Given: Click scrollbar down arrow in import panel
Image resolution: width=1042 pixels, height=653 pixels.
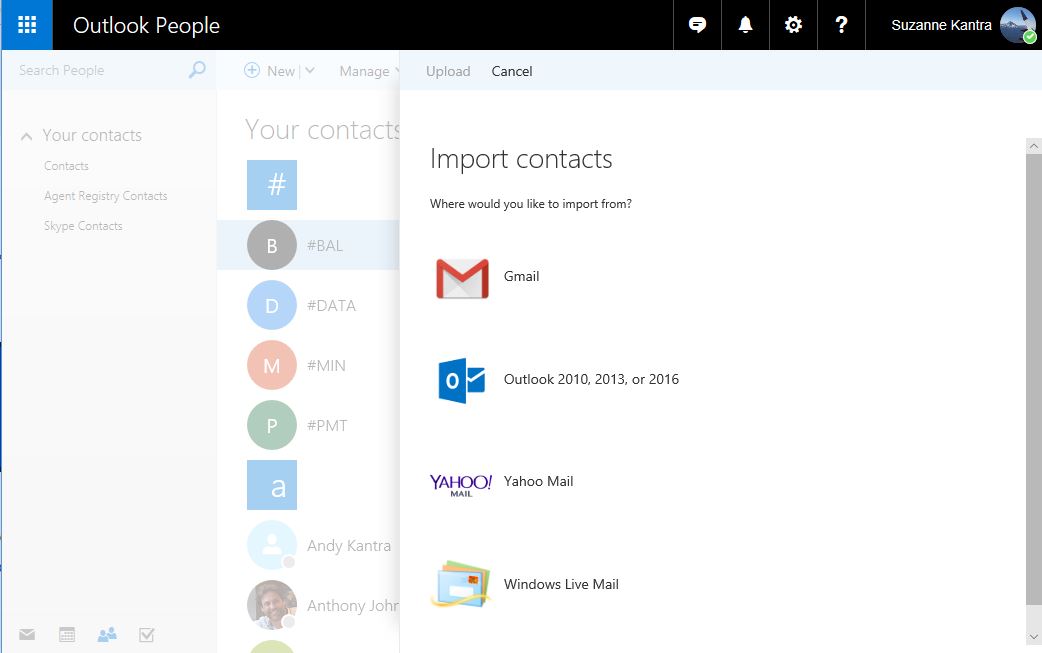Looking at the screenshot, I should (x=1033, y=637).
